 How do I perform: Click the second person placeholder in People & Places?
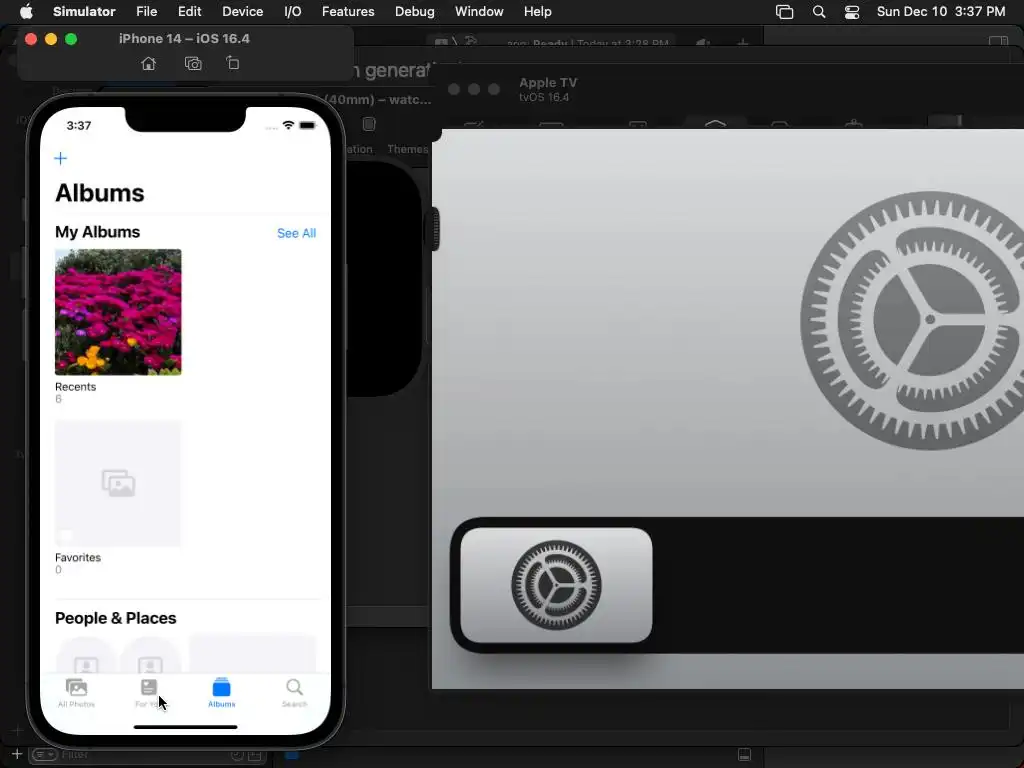point(150,656)
